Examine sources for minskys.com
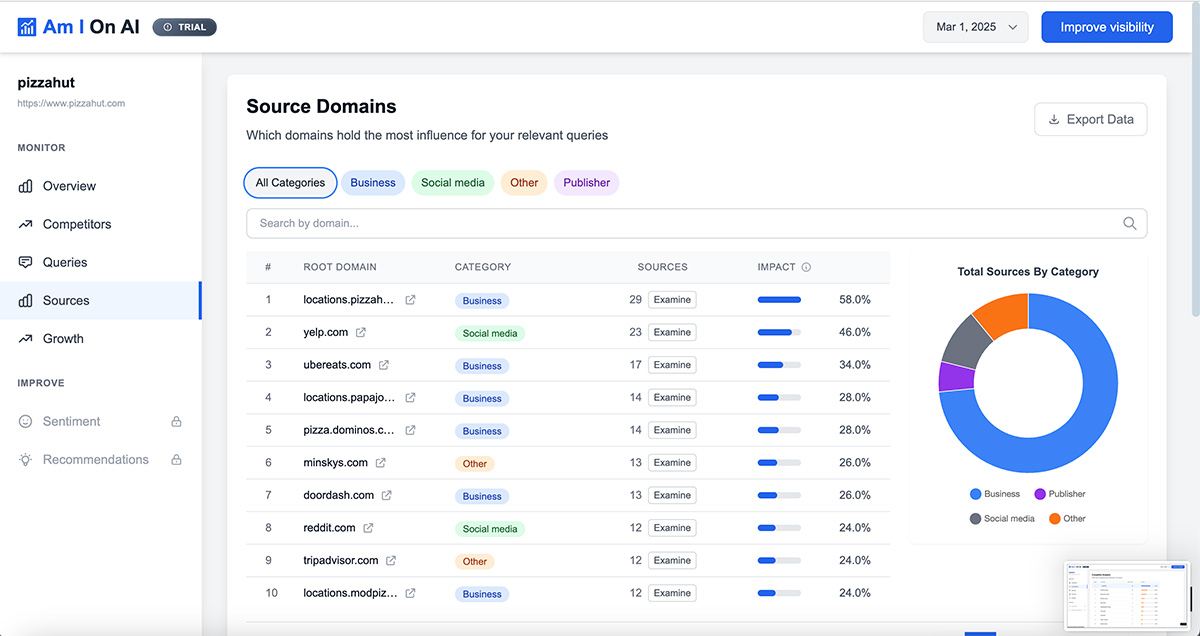The width and height of the screenshot is (1200, 636). click(672, 463)
